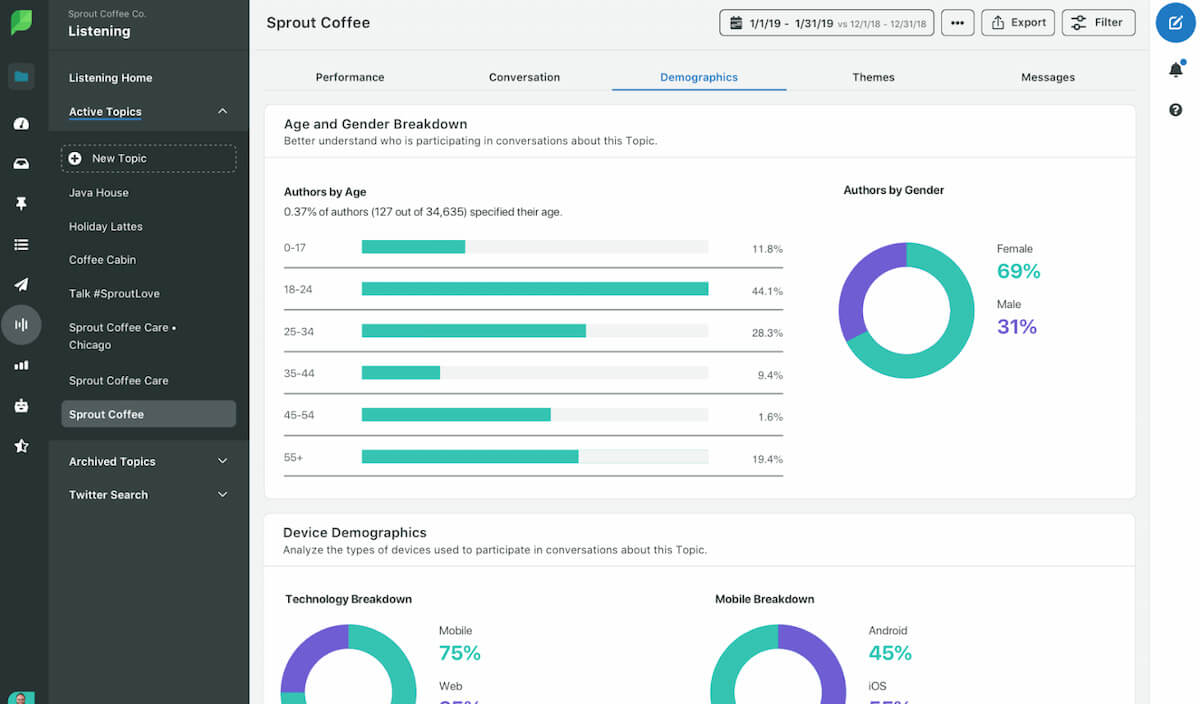This screenshot has height=704, width=1200.
Task: Open the Themes tab
Action: point(873,77)
